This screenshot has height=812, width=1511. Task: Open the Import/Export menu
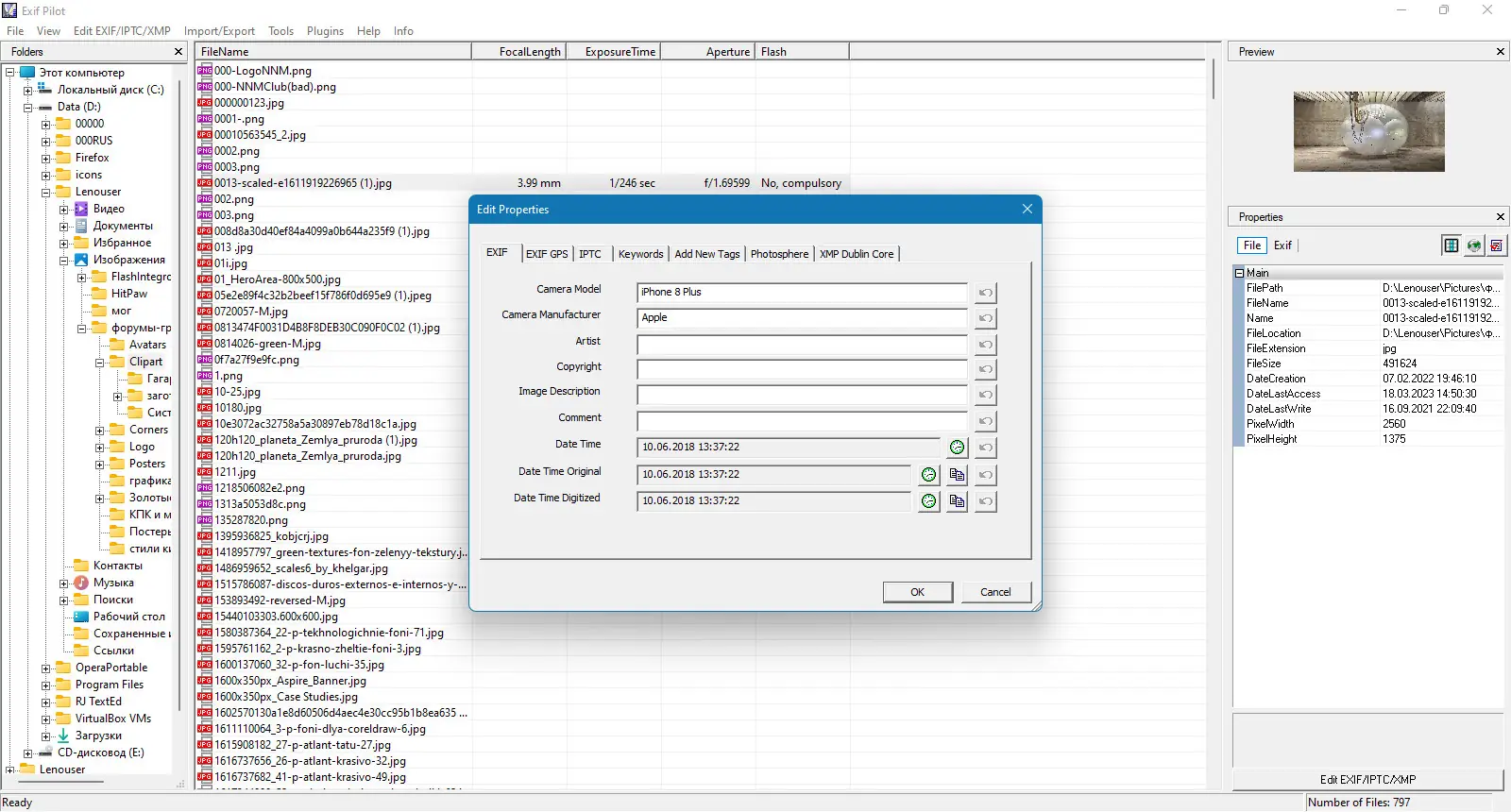[x=219, y=31]
